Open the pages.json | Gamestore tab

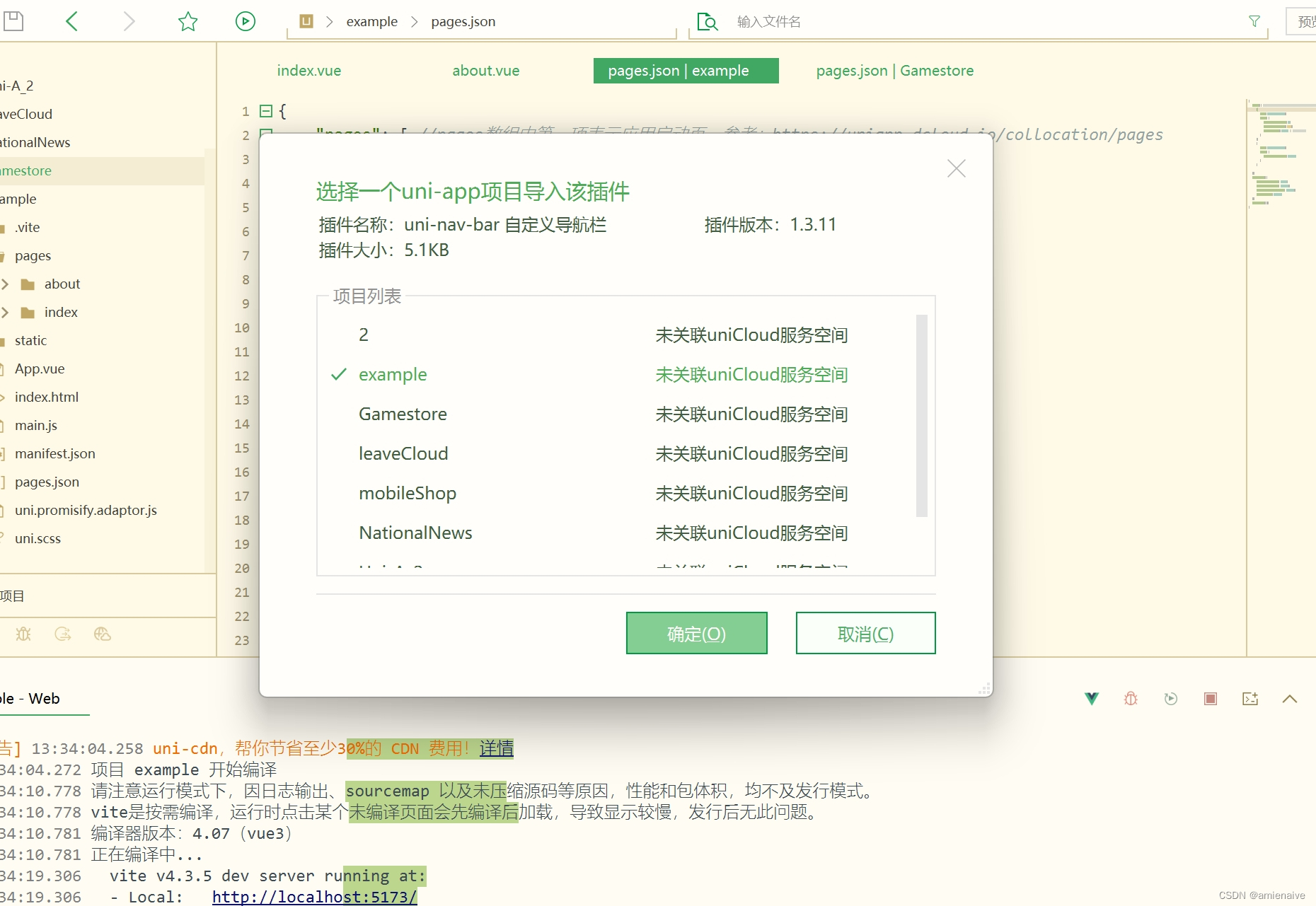coord(895,71)
